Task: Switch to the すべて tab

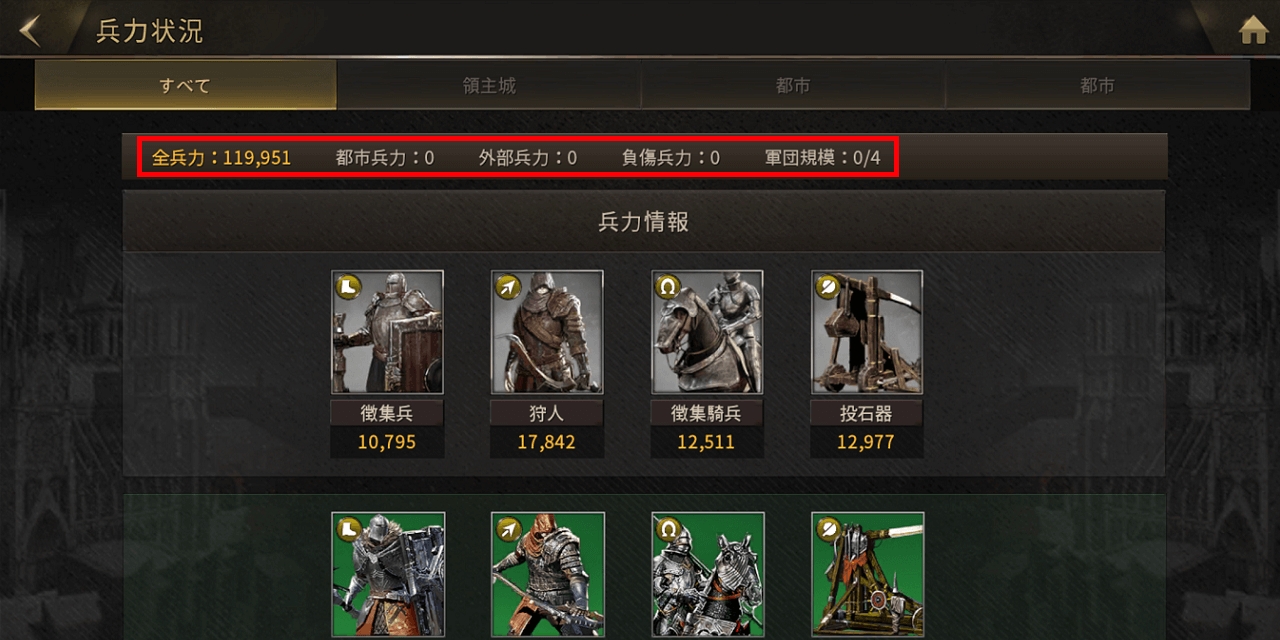Action: (x=186, y=85)
